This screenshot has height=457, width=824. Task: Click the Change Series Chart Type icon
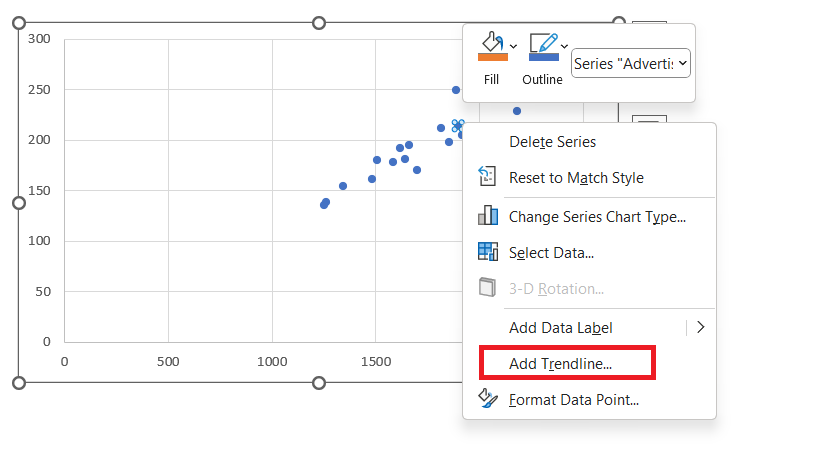pyautogui.click(x=488, y=215)
